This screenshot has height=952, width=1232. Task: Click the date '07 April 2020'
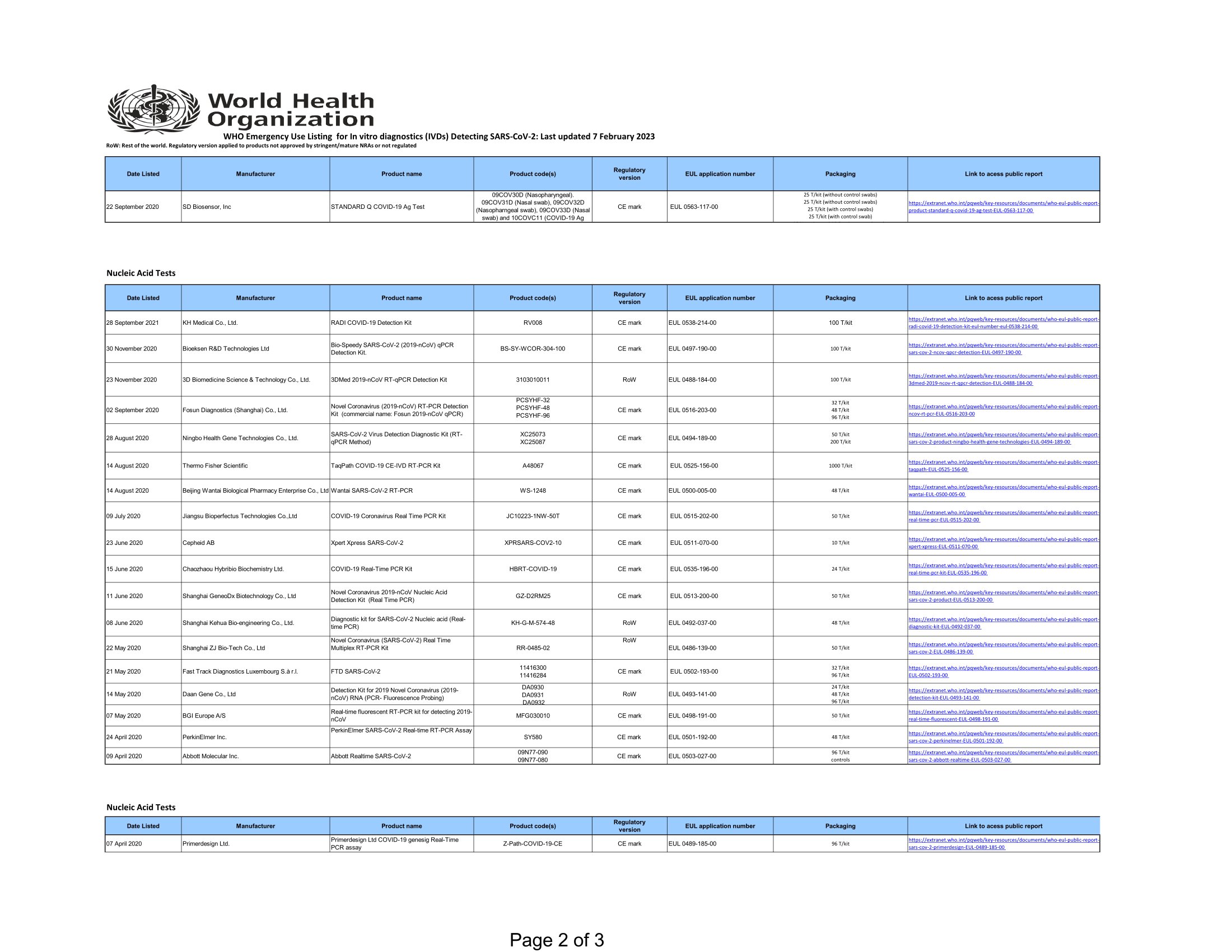point(124,844)
